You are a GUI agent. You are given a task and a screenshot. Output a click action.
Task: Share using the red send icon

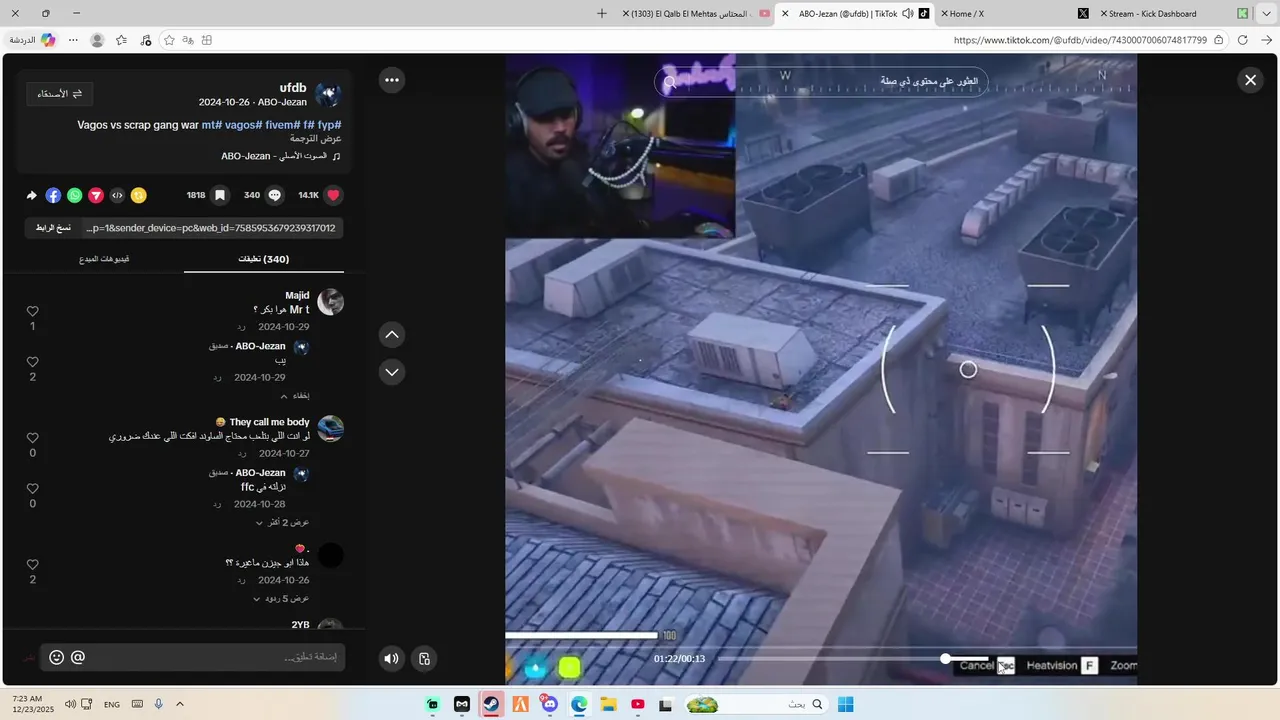coord(96,195)
